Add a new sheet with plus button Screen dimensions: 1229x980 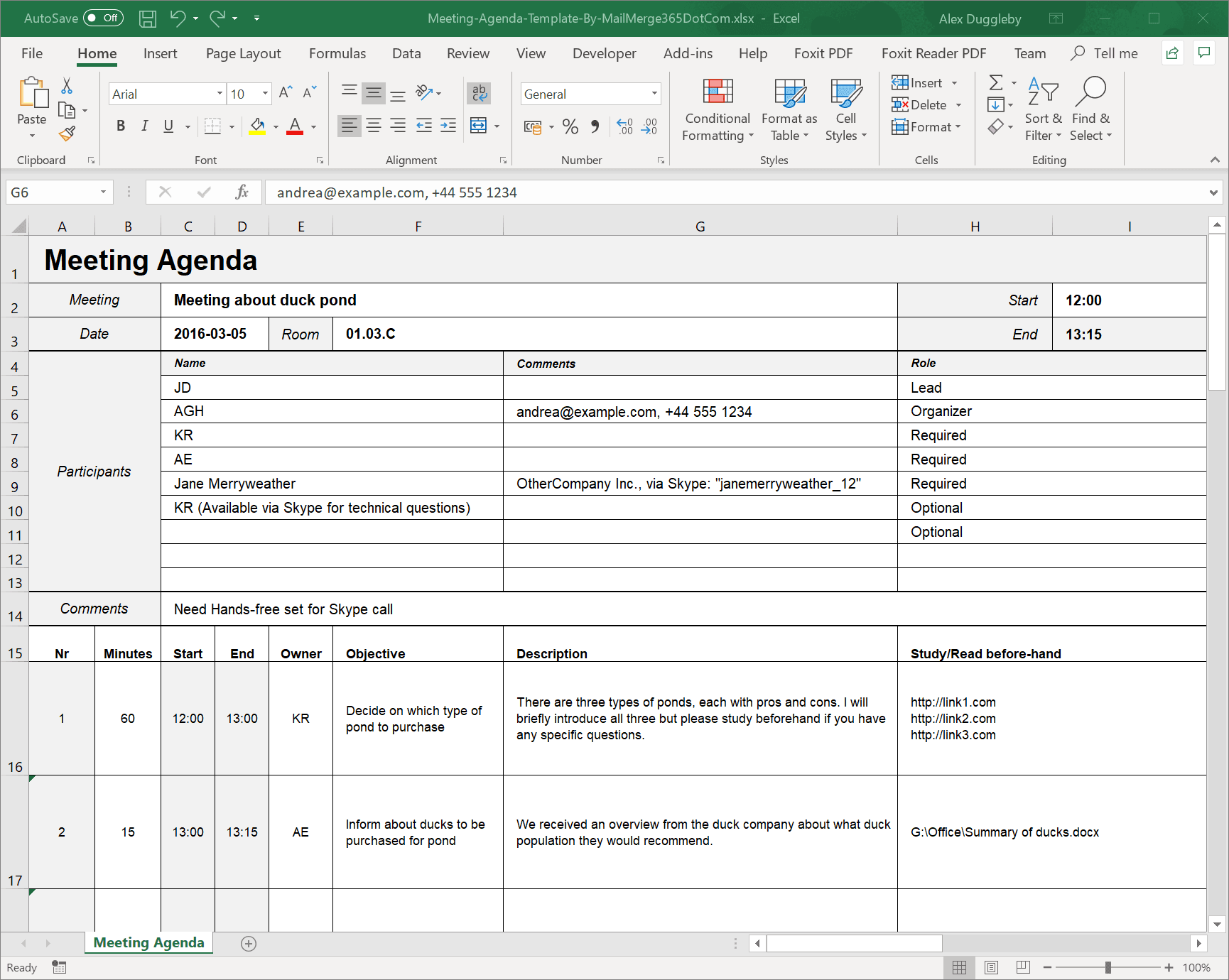(x=249, y=943)
